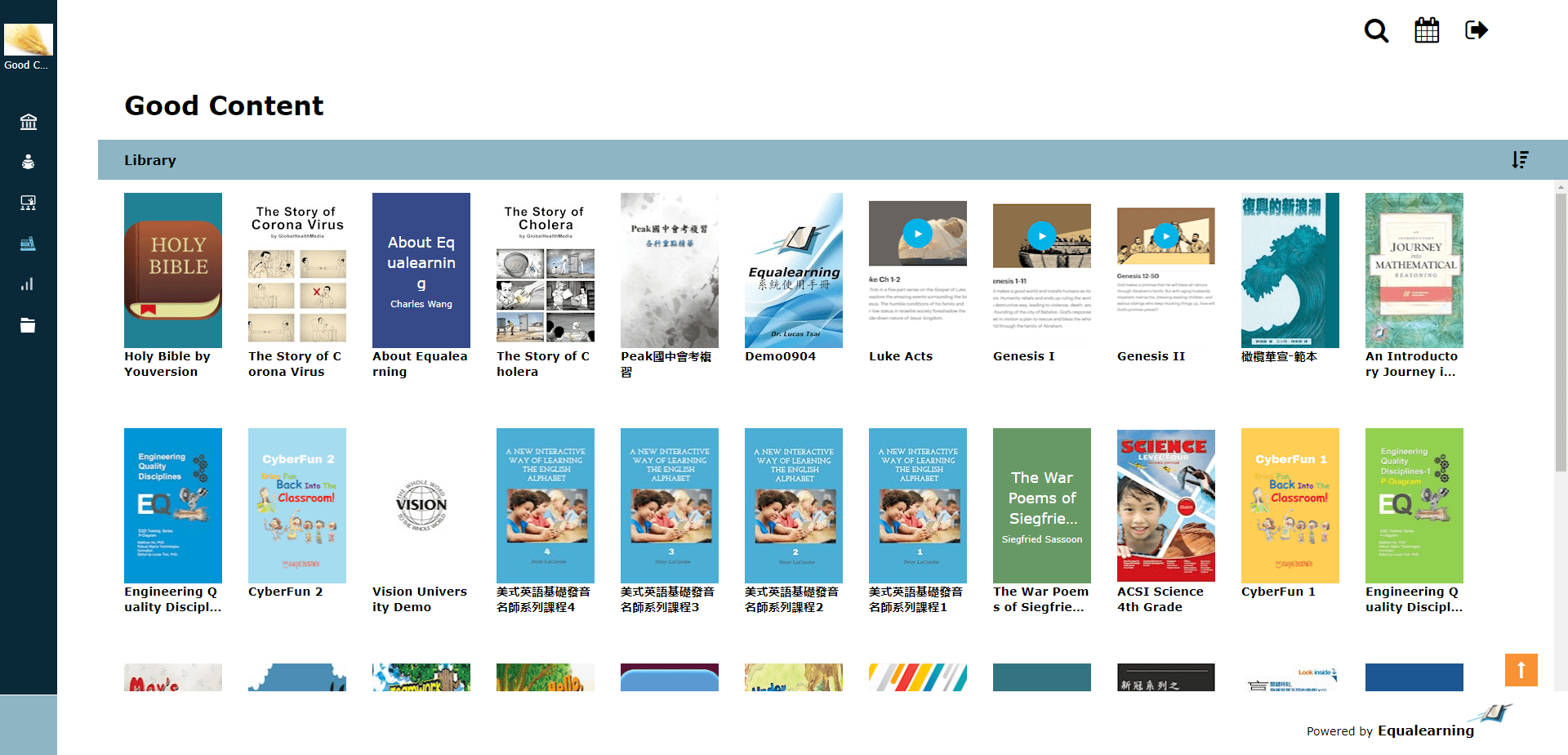Open the search tool
The image size is (1568, 755).
click(x=1377, y=30)
